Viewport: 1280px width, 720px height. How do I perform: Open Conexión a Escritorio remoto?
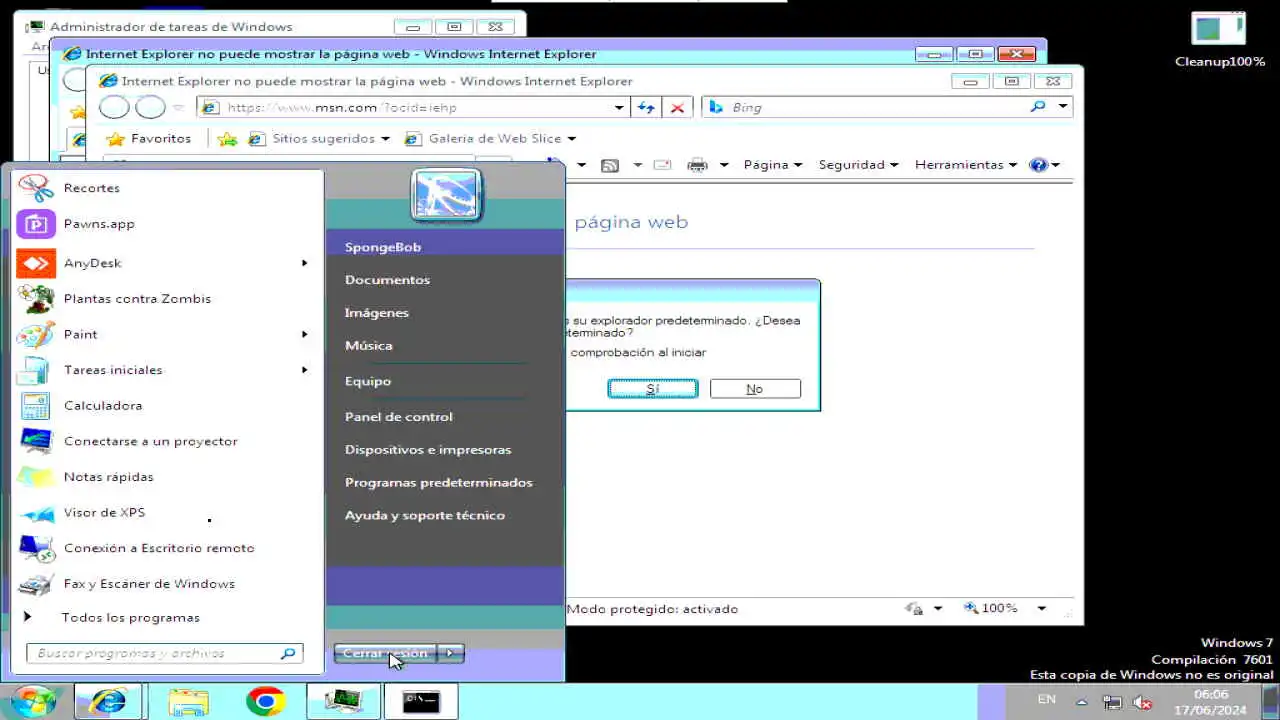pyautogui.click(x=167, y=548)
